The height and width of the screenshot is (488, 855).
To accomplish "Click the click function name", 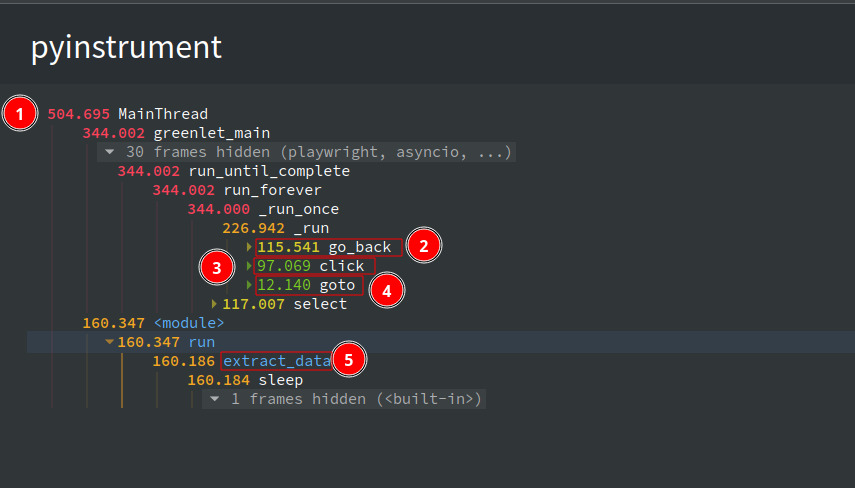I will click(342, 266).
